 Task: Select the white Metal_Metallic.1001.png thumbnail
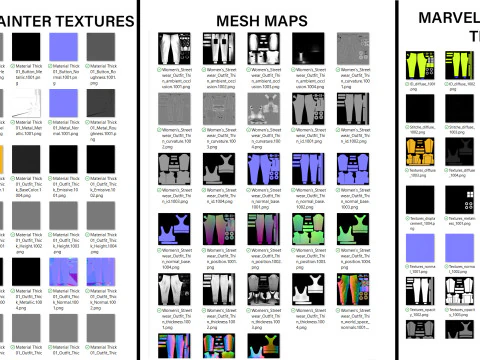point(26,103)
